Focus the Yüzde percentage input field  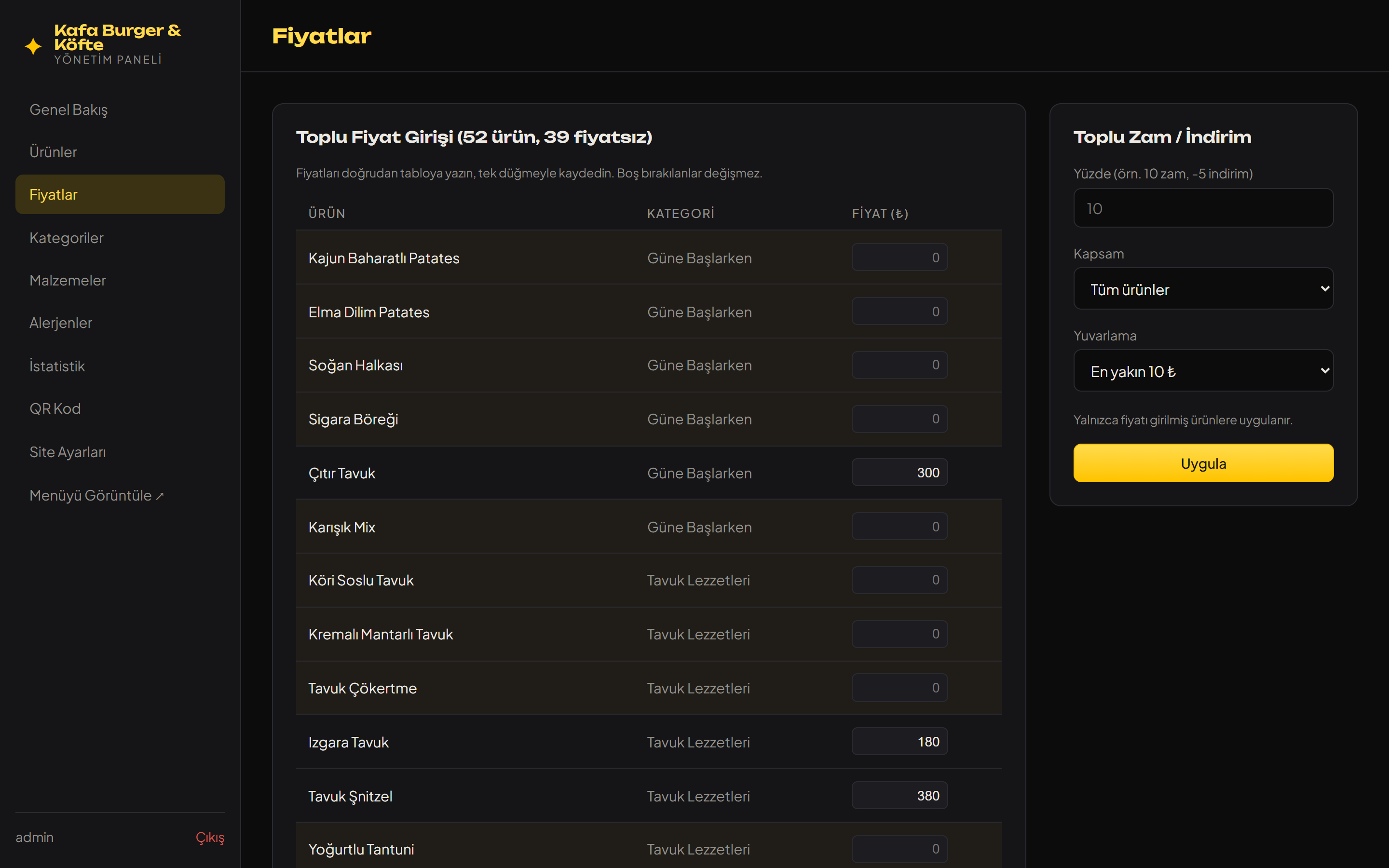click(1203, 208)
